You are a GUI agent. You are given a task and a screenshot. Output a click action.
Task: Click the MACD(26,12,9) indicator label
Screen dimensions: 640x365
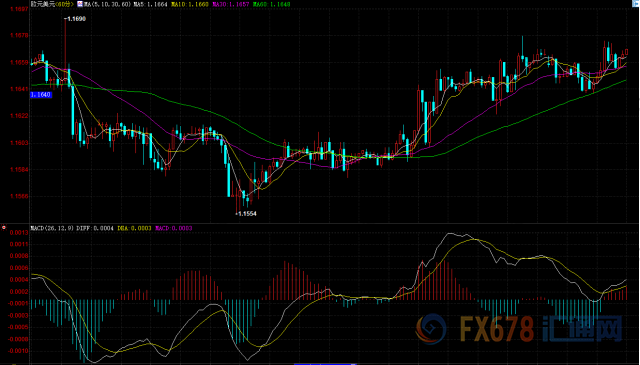point(52,228)
